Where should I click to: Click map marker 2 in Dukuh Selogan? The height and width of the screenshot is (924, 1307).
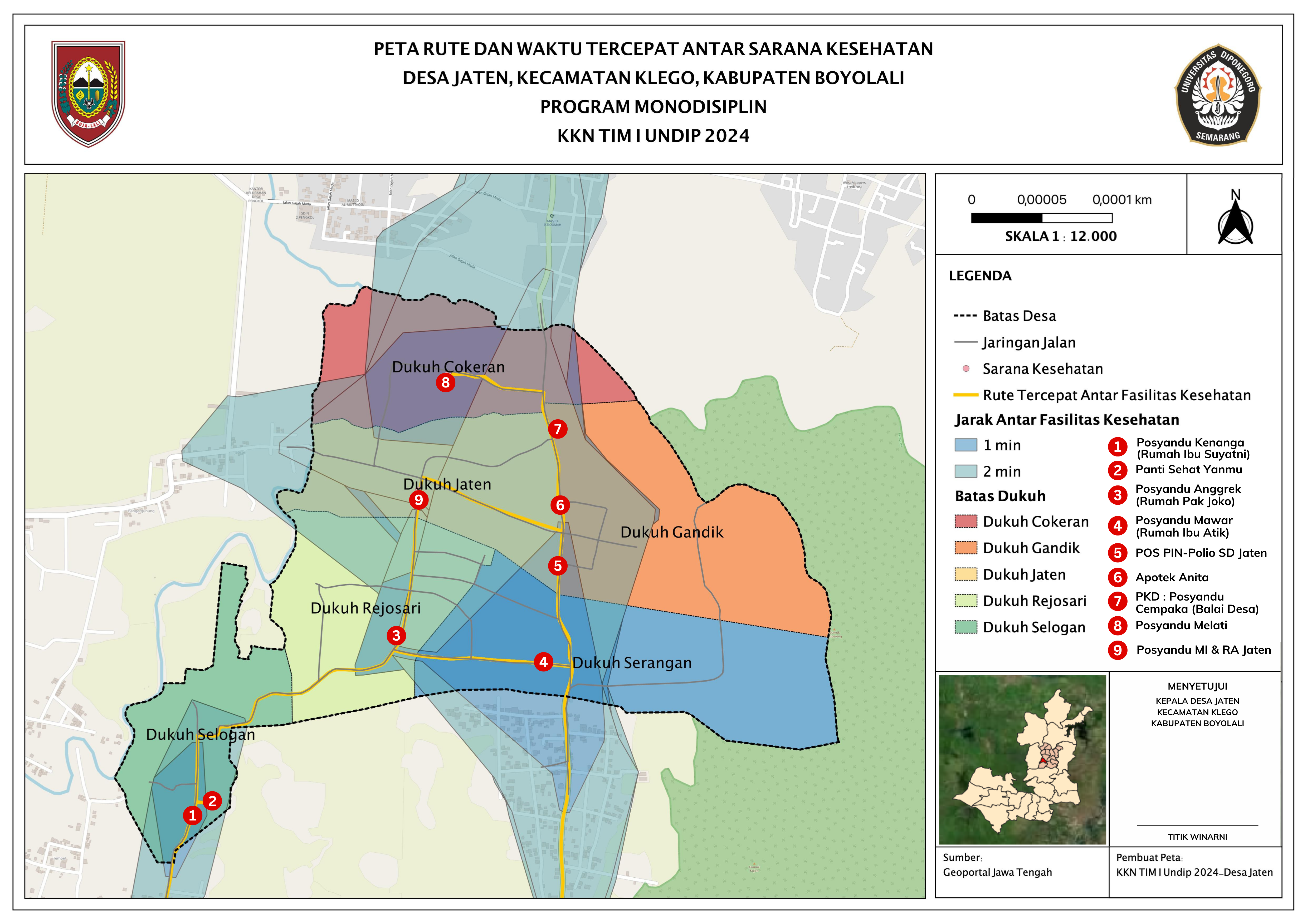(212, 801)
